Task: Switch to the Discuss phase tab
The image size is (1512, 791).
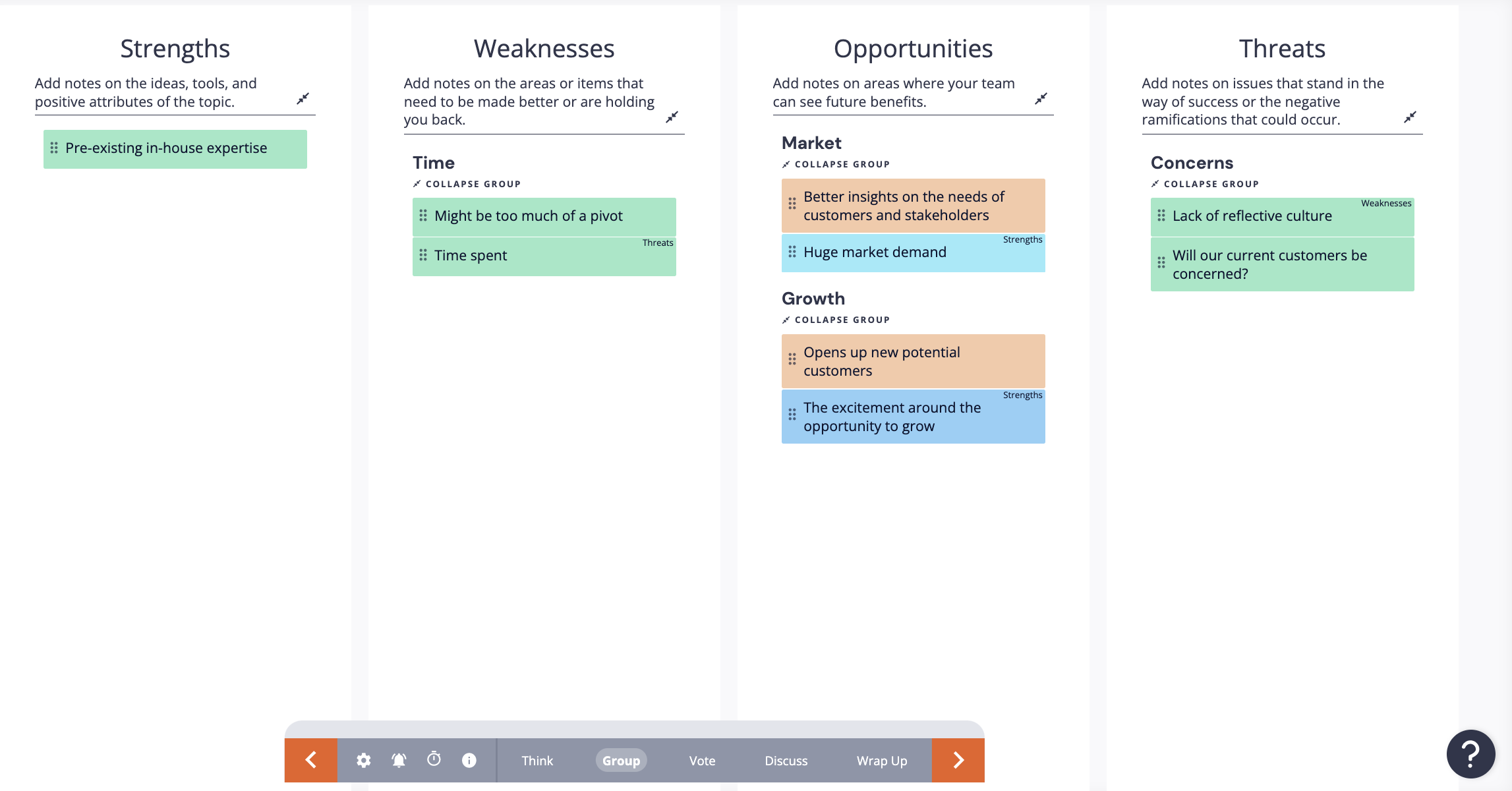Action: [786, 760]
